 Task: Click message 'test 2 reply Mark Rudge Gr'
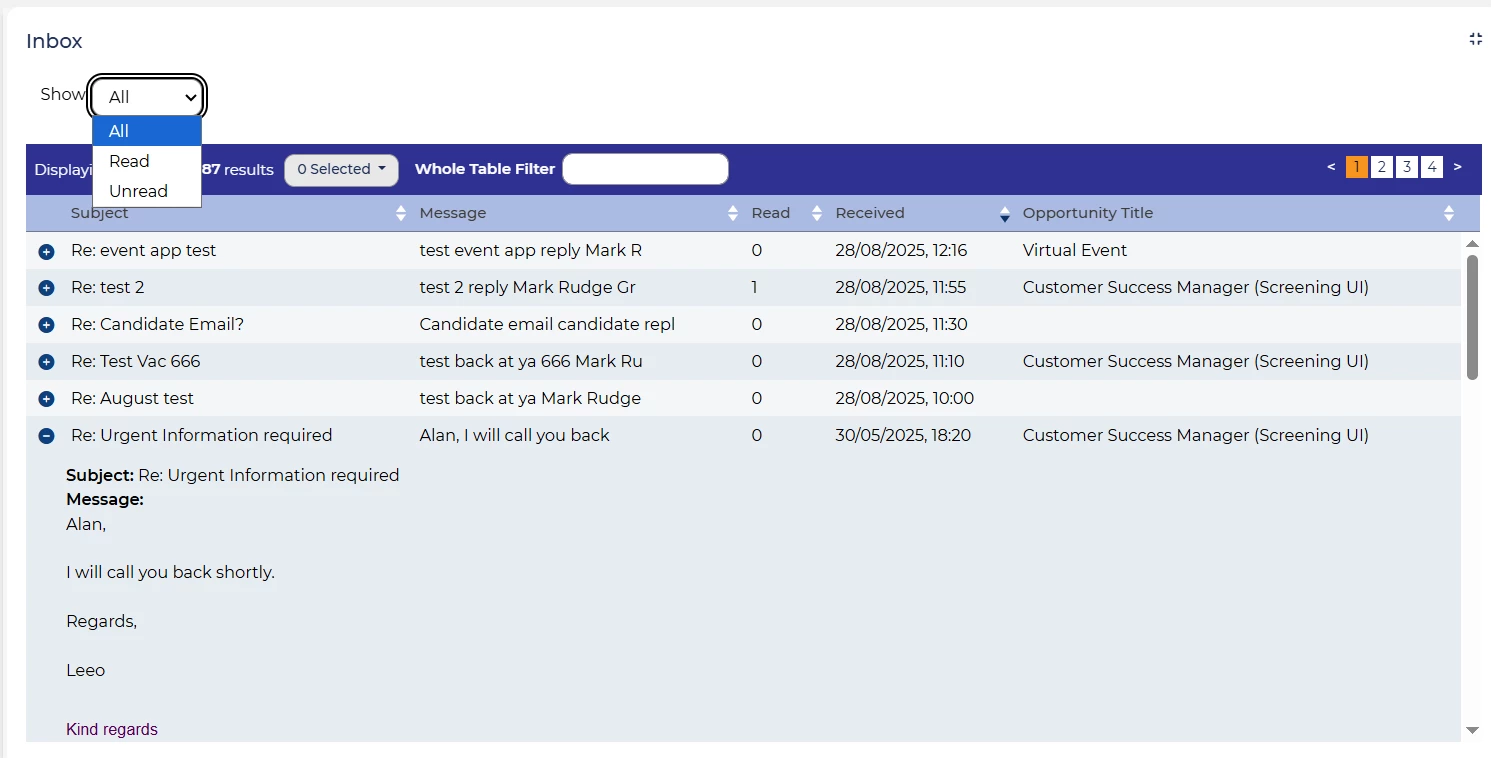(528, 288)
